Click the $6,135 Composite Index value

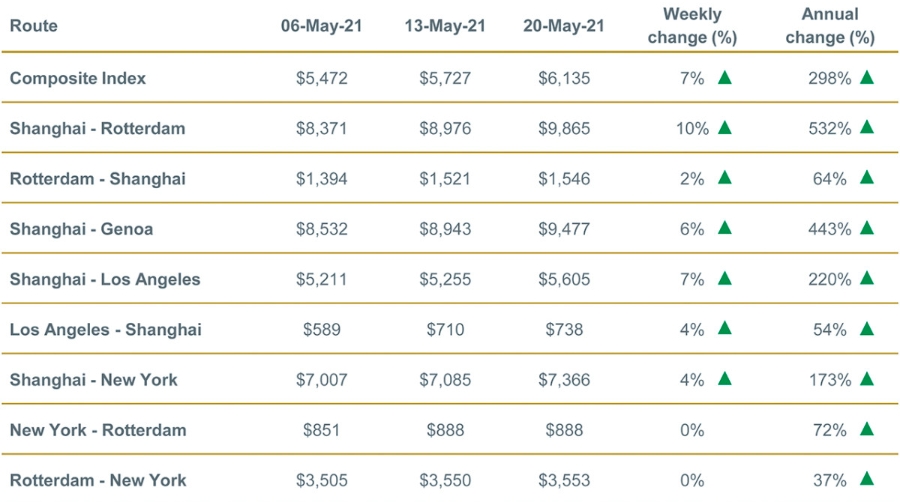coord(564,78)
